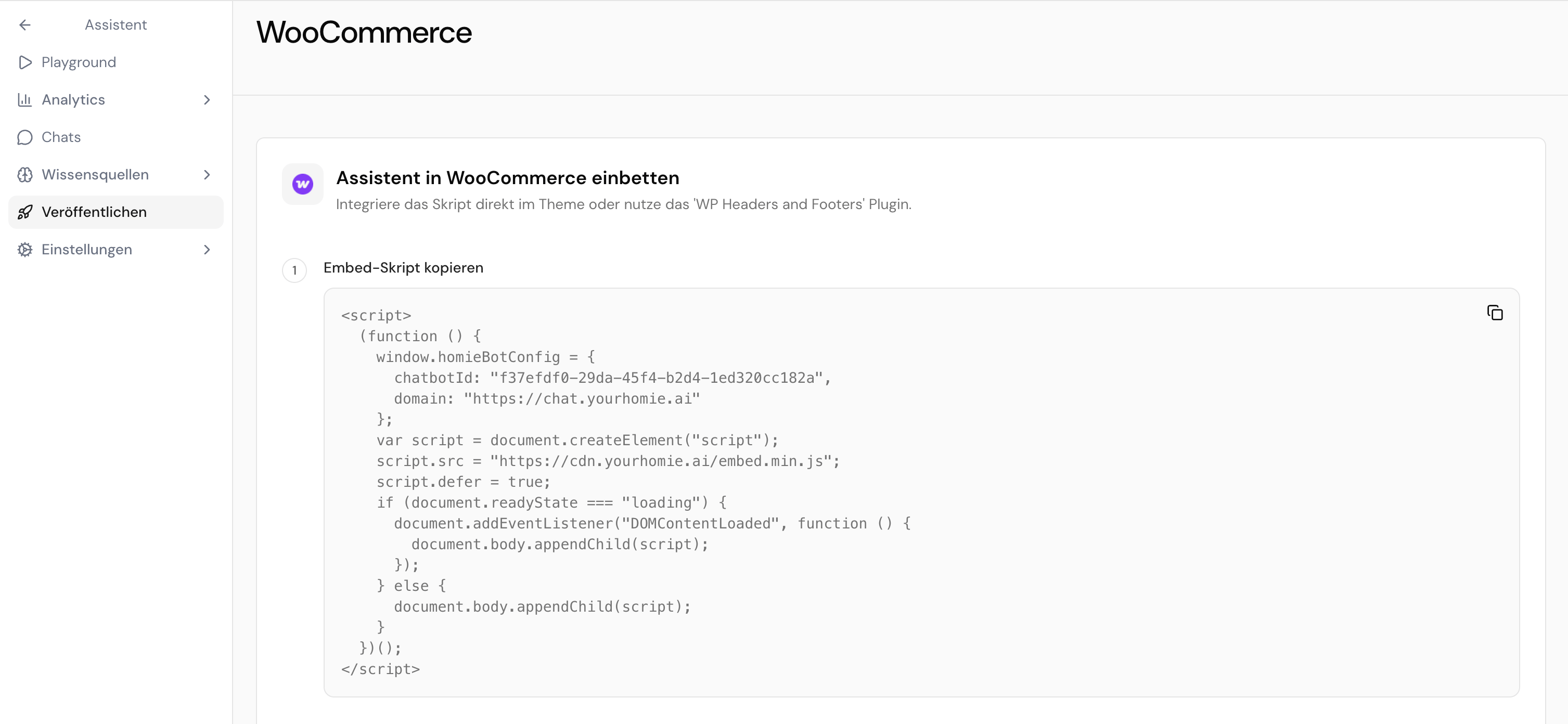Copy the embed script with copy icon
The width and height of the screenshot is (1568, 724).
pos(1494,313)
